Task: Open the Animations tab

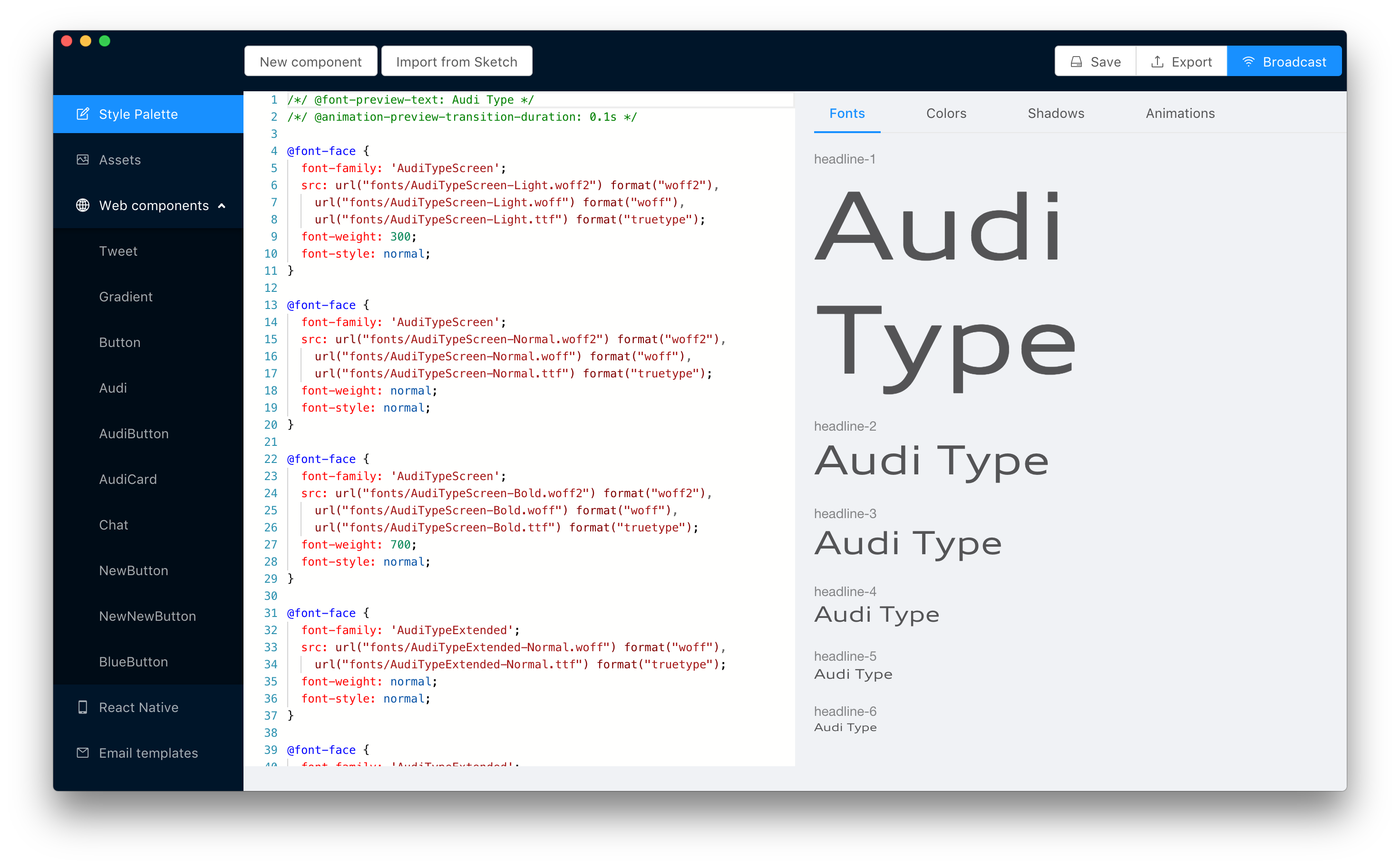Action: click(x=1180, y=114)
